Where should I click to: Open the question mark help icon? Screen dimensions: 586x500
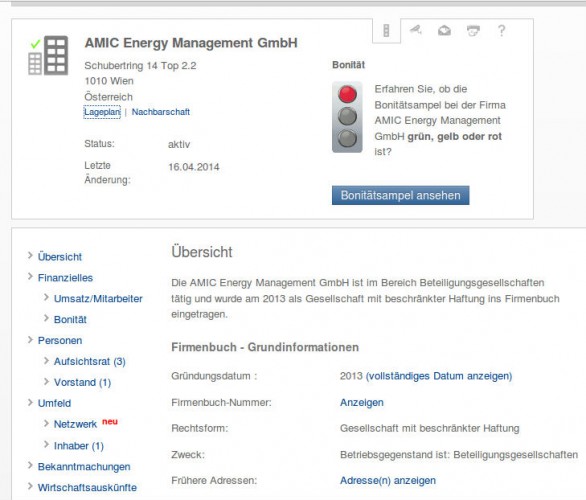click(502, 30)
